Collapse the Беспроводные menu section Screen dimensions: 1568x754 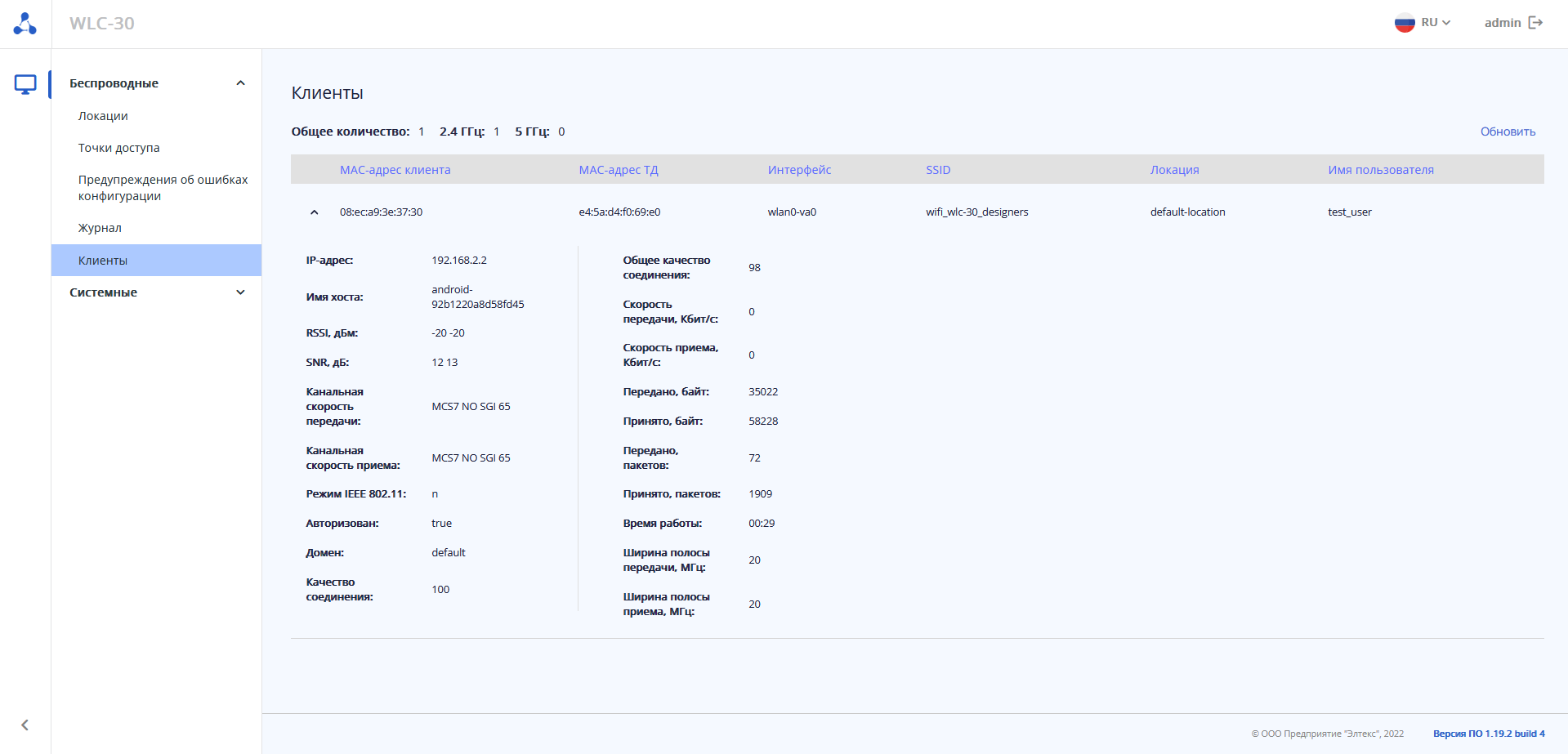240,83
